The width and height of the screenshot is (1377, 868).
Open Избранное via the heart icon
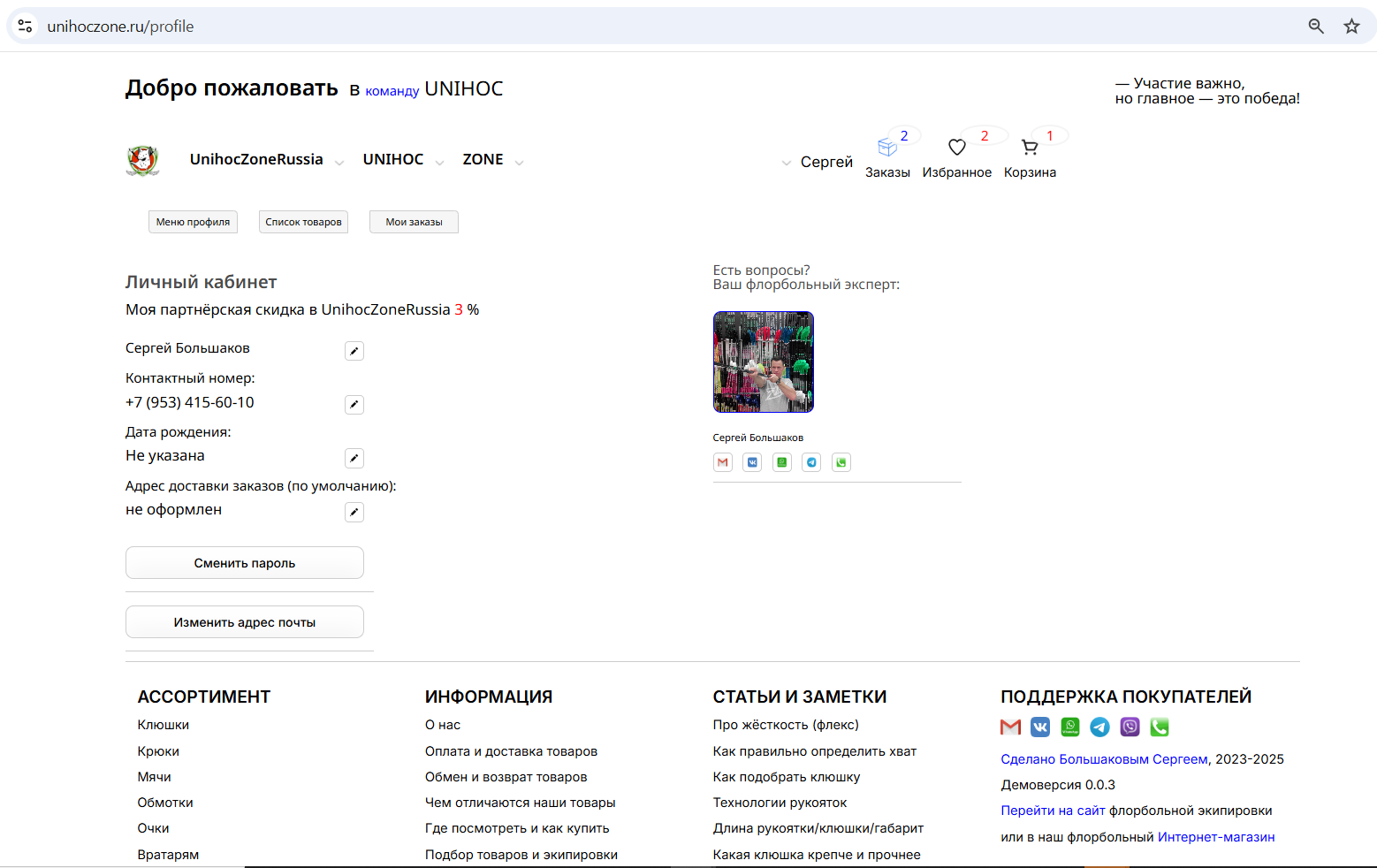pyautogui.click(x=956, y=147)
